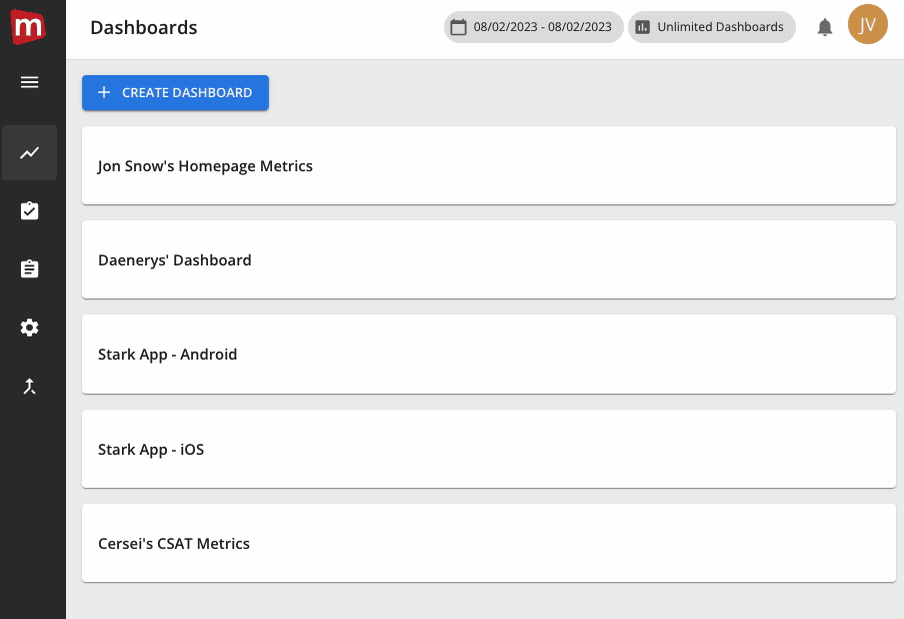Open the 08/02/2023 date range picker
Viewport: 904px width, 619px height.
click(x=542, y=28)
